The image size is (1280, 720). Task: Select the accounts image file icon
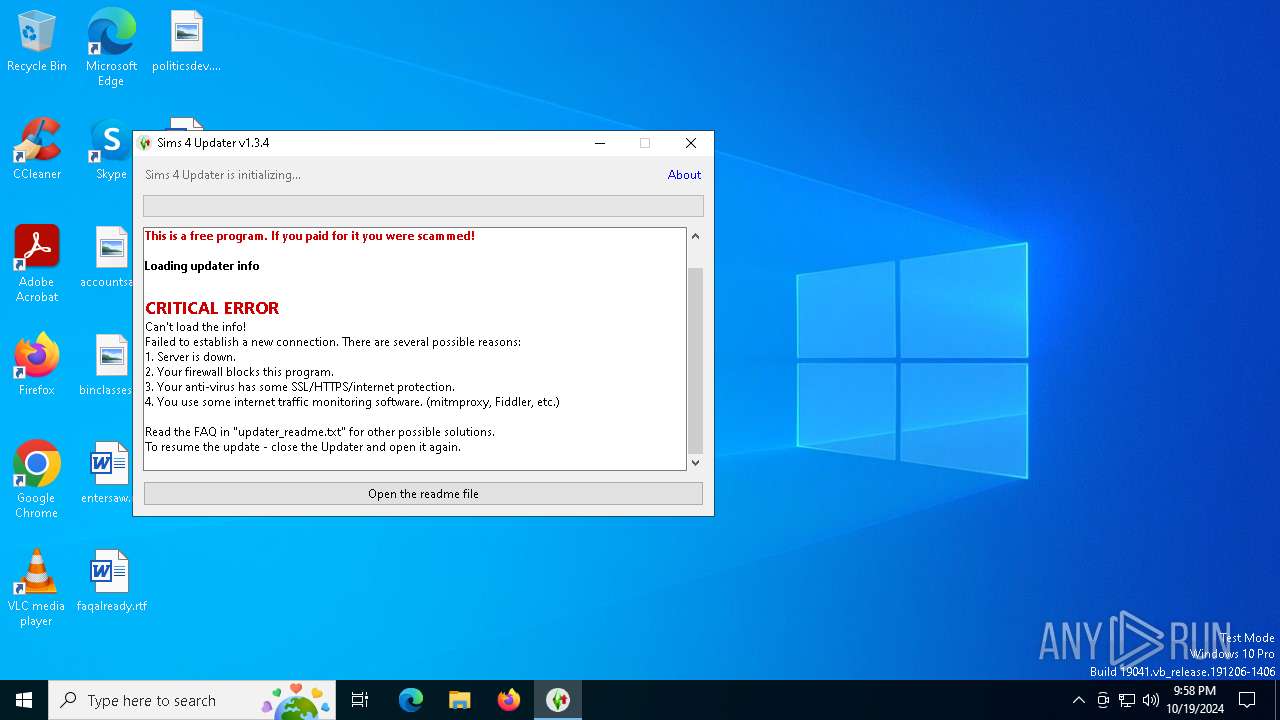[x=108, y=257]
